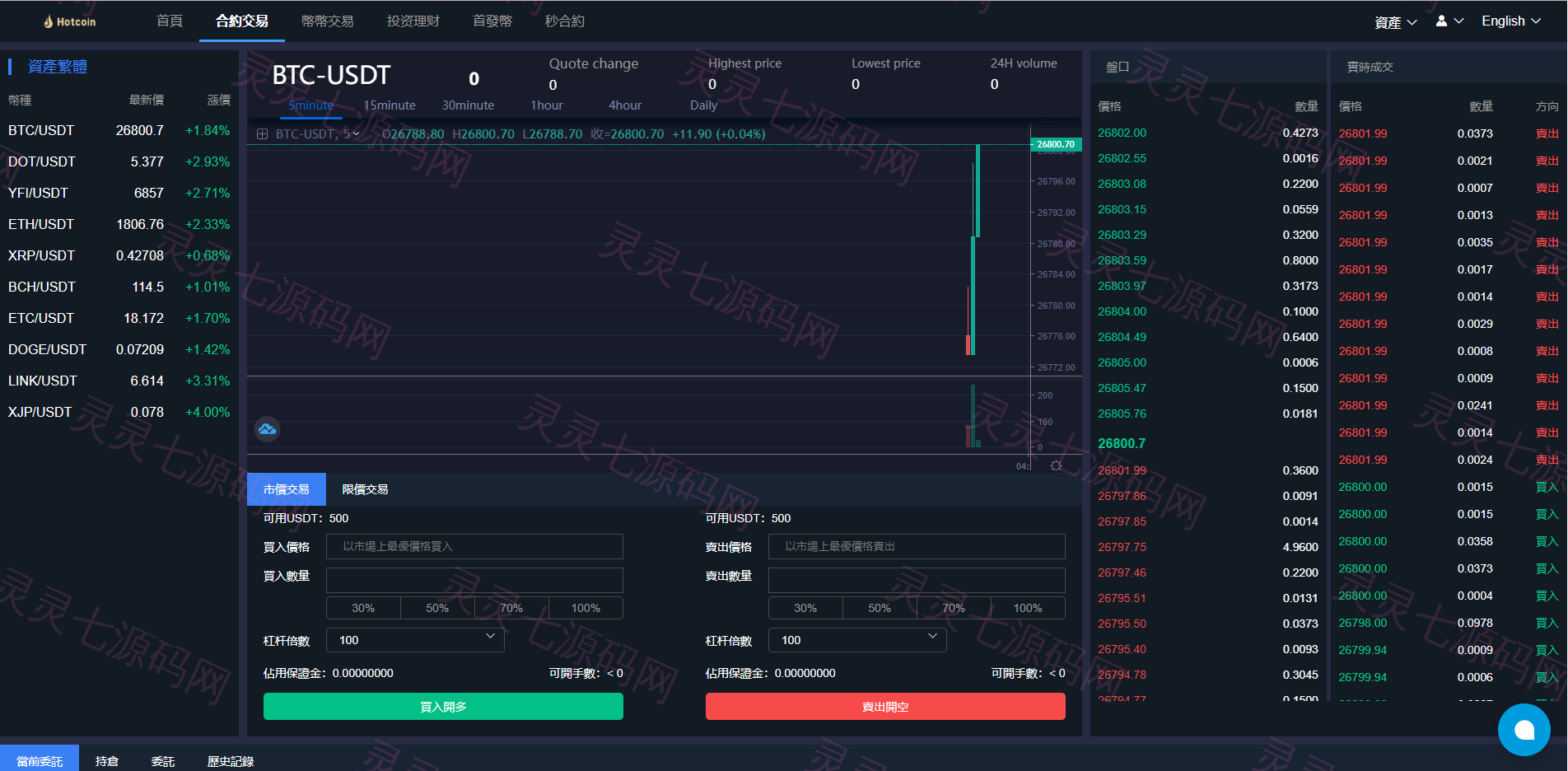Open BTC-USDT interval chevron in chart legend
This screenshot has height=771, width=1568.
pos(356,133)
